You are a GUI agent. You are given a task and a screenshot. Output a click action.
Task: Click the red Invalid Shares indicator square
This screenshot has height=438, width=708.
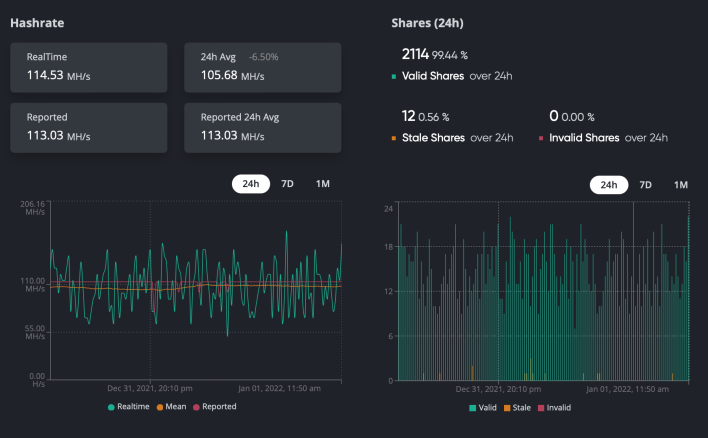(x=541, y=138)
